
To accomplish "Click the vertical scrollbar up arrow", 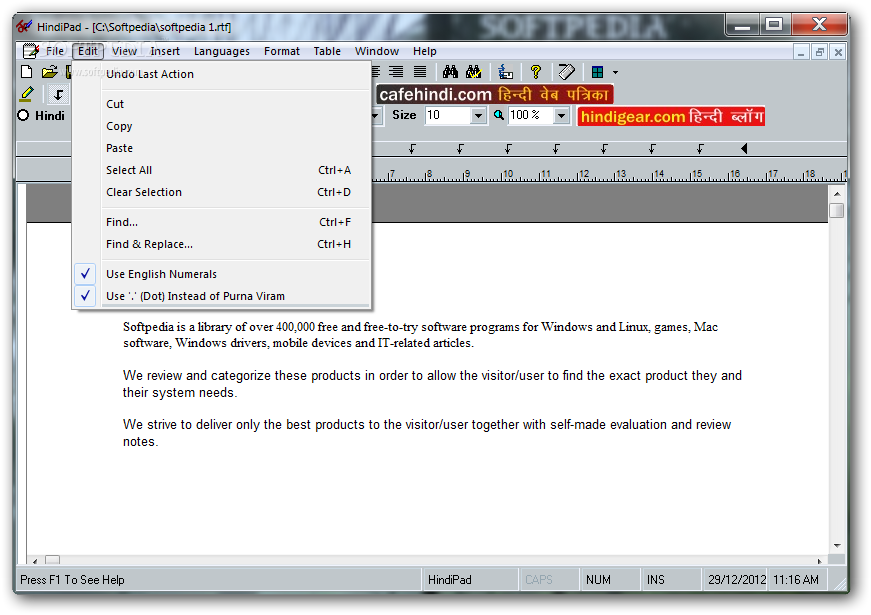I will 837,194.
